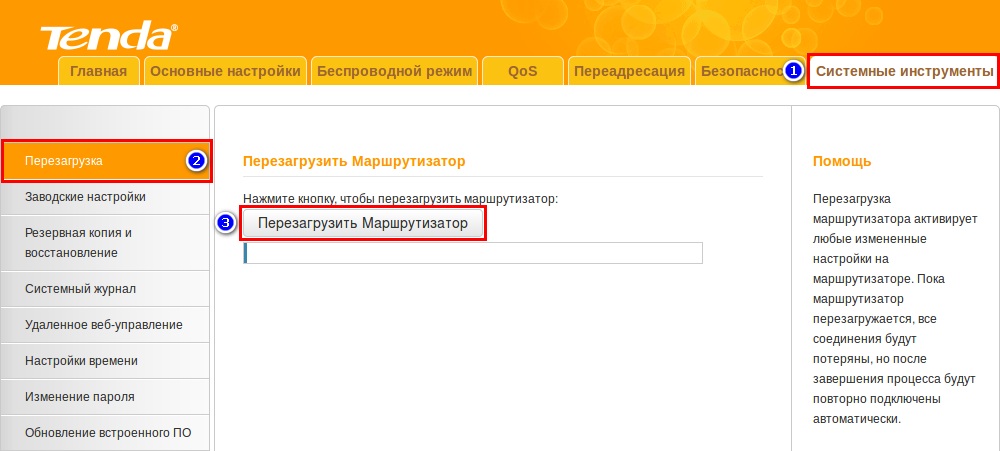1000x451 pixels.
Task: Open the Беспроводной режим tab
Action: [395, 71]
